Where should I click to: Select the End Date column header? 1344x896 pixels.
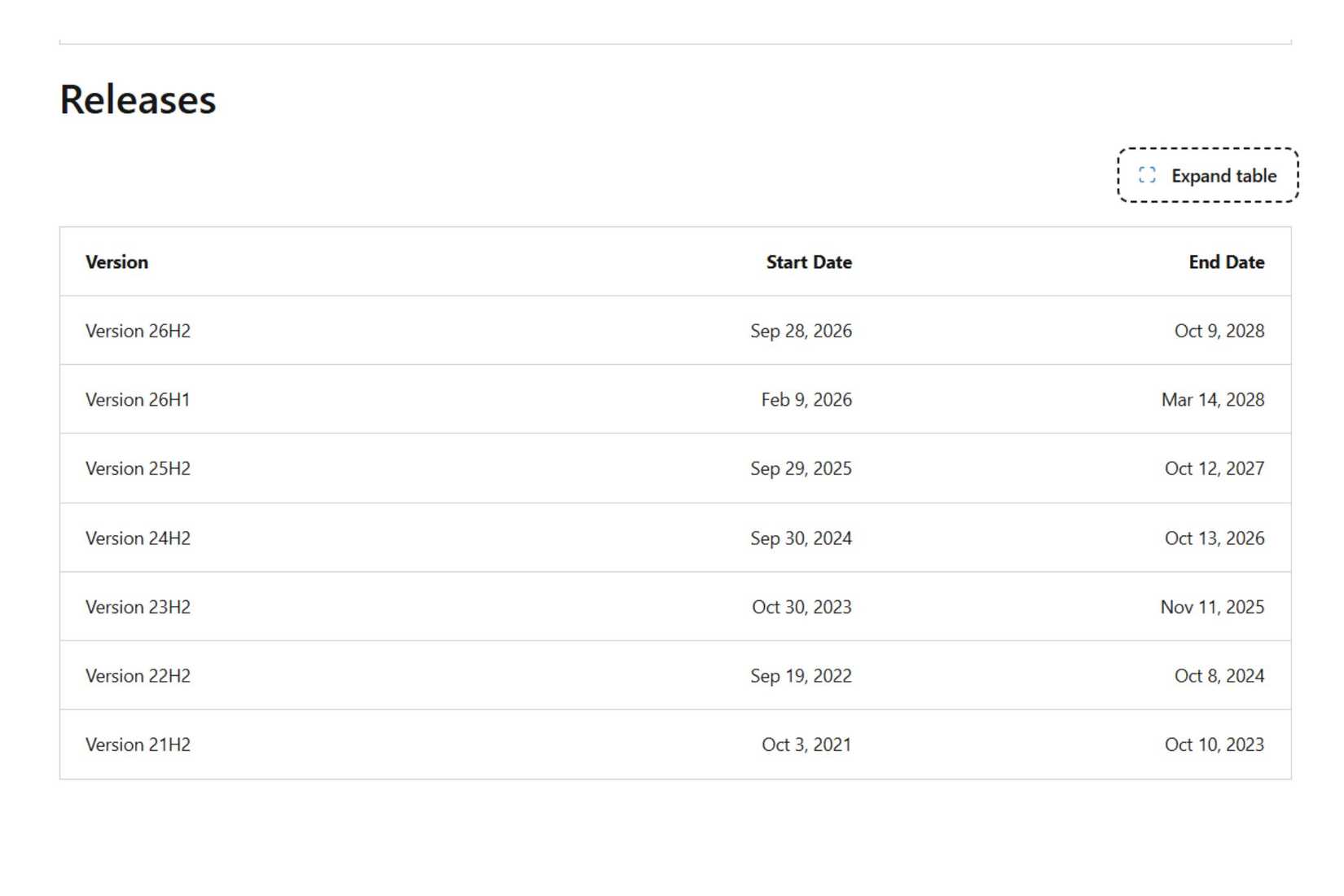[1226, 262]
